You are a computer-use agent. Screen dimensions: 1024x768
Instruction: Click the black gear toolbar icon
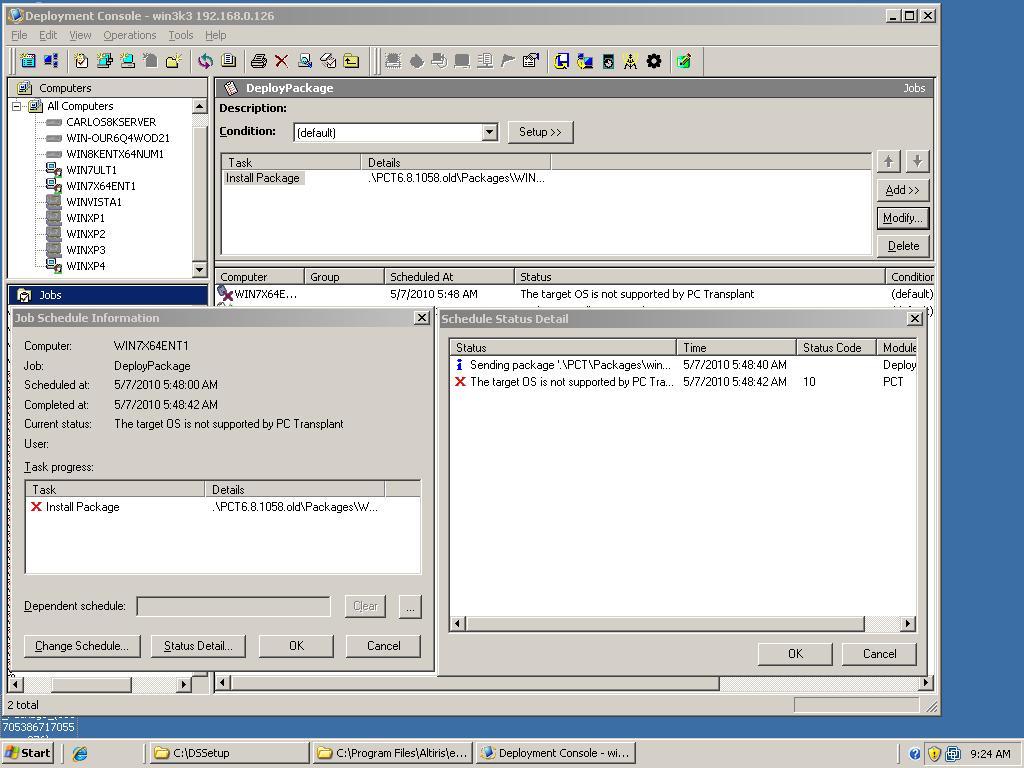click(x=654, y=61)
